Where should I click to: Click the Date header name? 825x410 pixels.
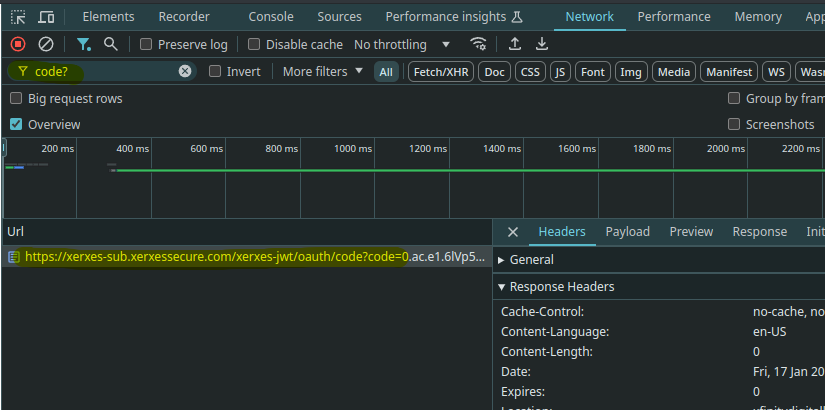pyautogui.click(x=516, y=372)
